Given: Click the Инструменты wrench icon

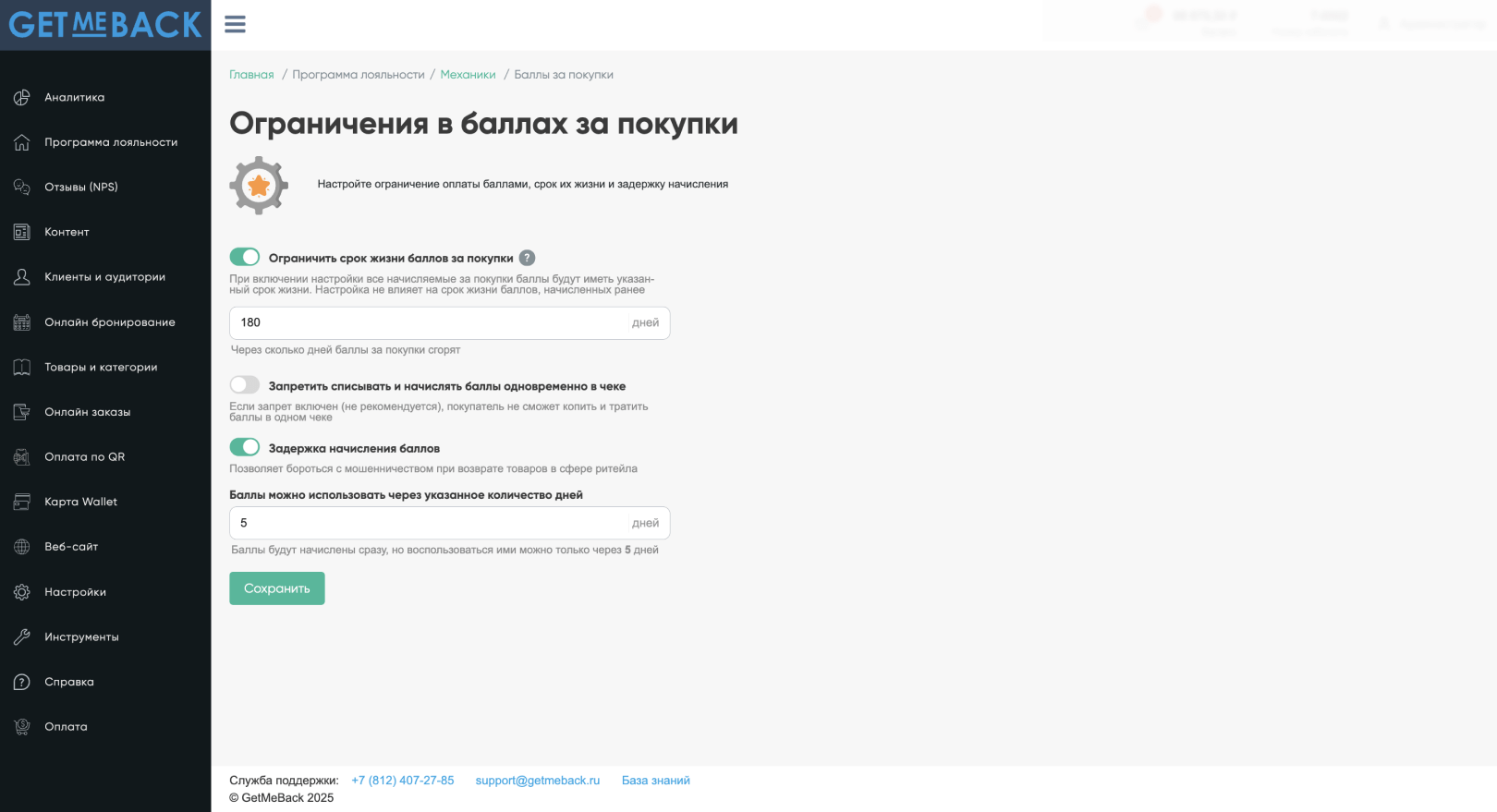Looking at the screenshot, I should click(22, 637).
